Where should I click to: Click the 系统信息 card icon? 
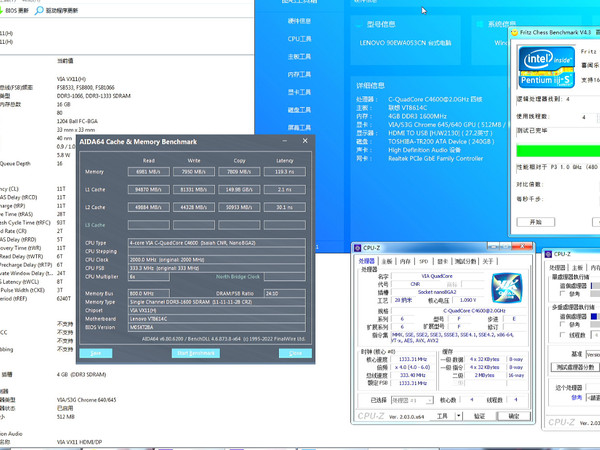(x=479, y=24)
